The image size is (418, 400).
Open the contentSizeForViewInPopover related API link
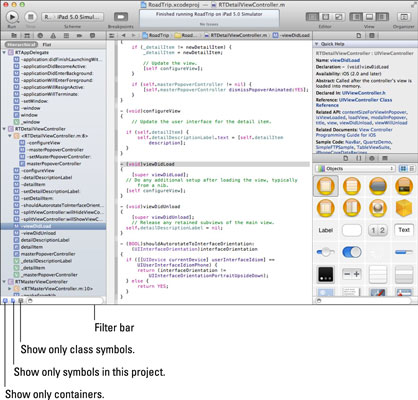click(374, 112)
